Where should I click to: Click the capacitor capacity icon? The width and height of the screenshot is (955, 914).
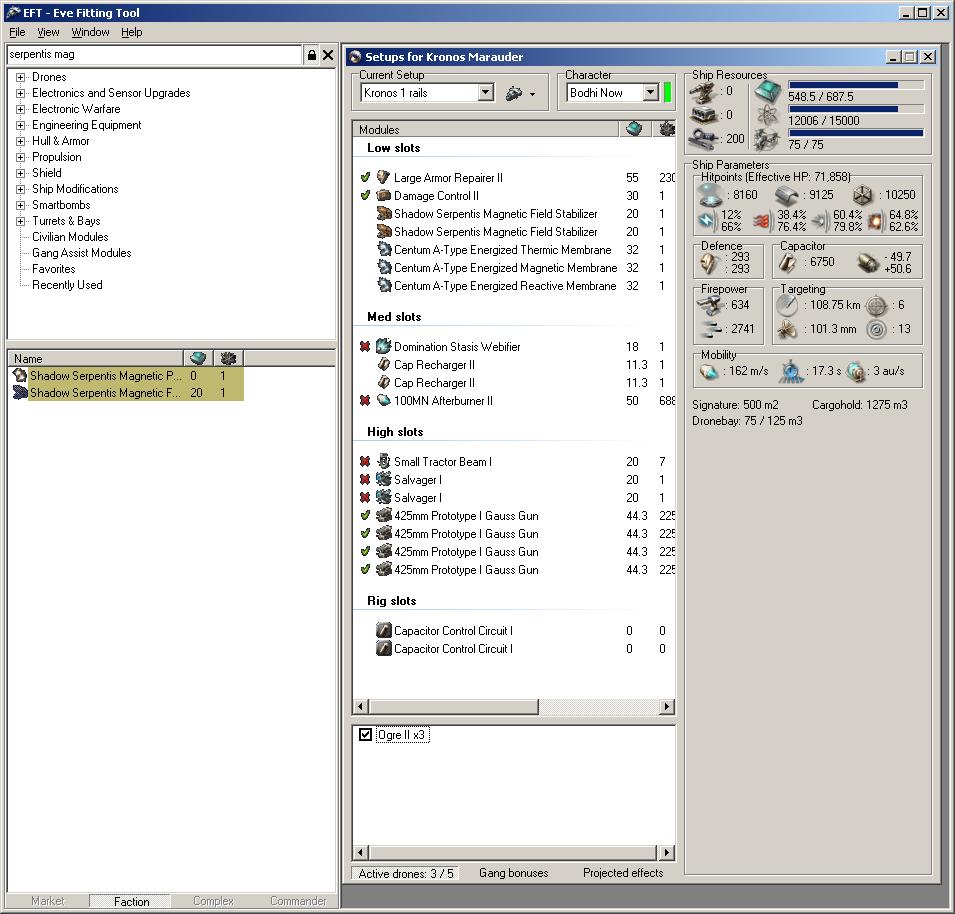(x=788, y=262)
